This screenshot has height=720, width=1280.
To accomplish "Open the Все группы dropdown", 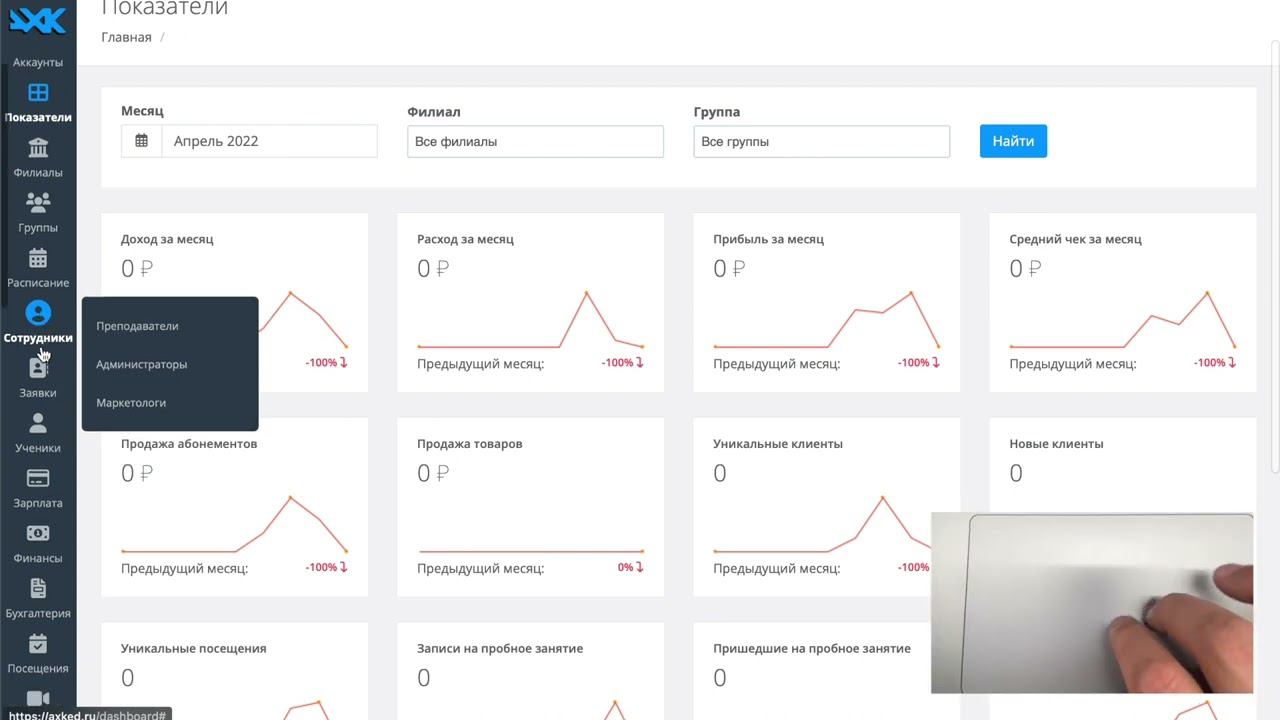I will coord(821,141).
